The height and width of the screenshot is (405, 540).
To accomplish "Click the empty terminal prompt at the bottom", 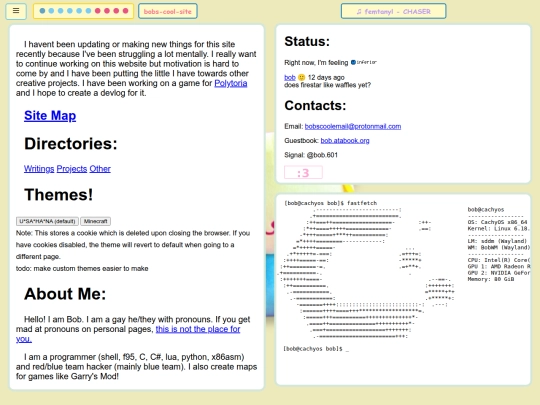I will [x=316, y=349].
